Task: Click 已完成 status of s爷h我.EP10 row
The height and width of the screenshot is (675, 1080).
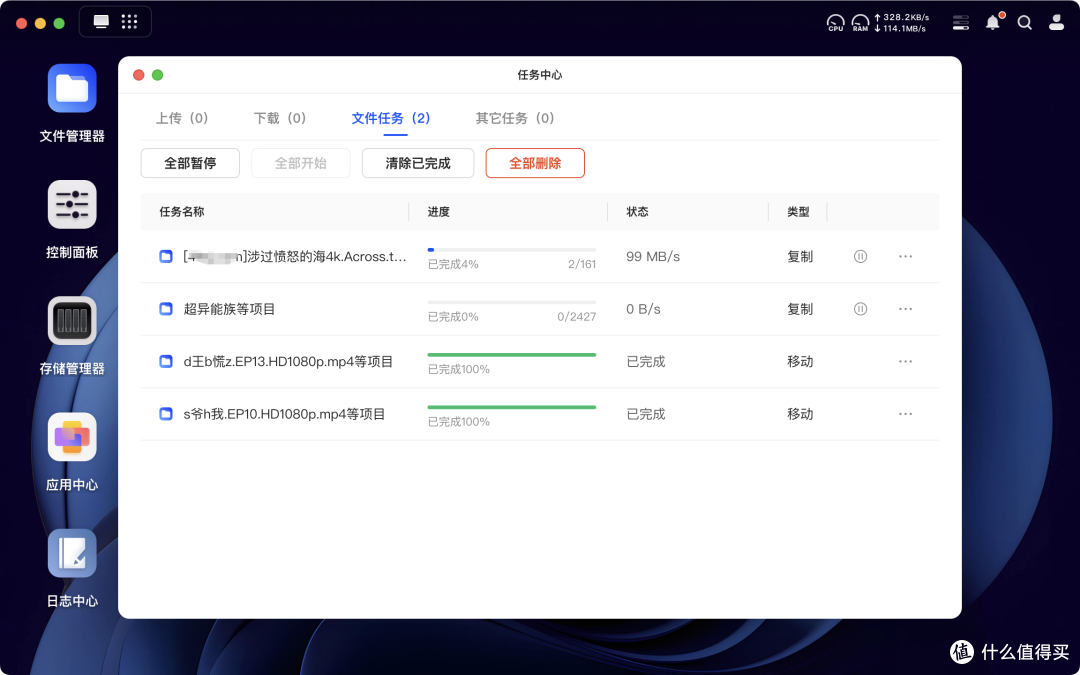Action: click(x=646, y=414)
